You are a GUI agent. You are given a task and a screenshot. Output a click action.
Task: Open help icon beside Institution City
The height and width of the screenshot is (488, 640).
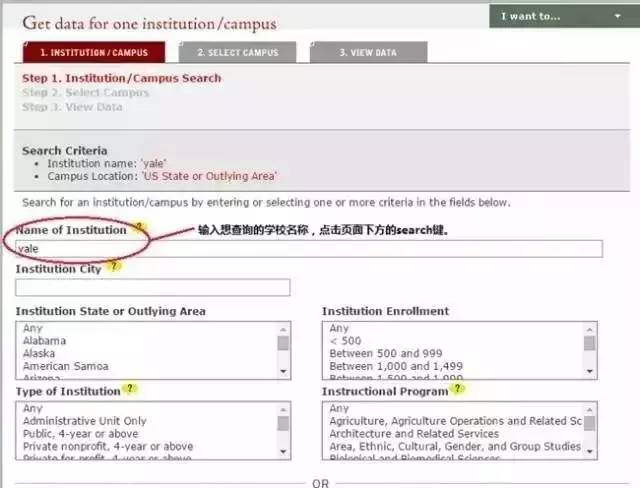[x=114, y=266]
